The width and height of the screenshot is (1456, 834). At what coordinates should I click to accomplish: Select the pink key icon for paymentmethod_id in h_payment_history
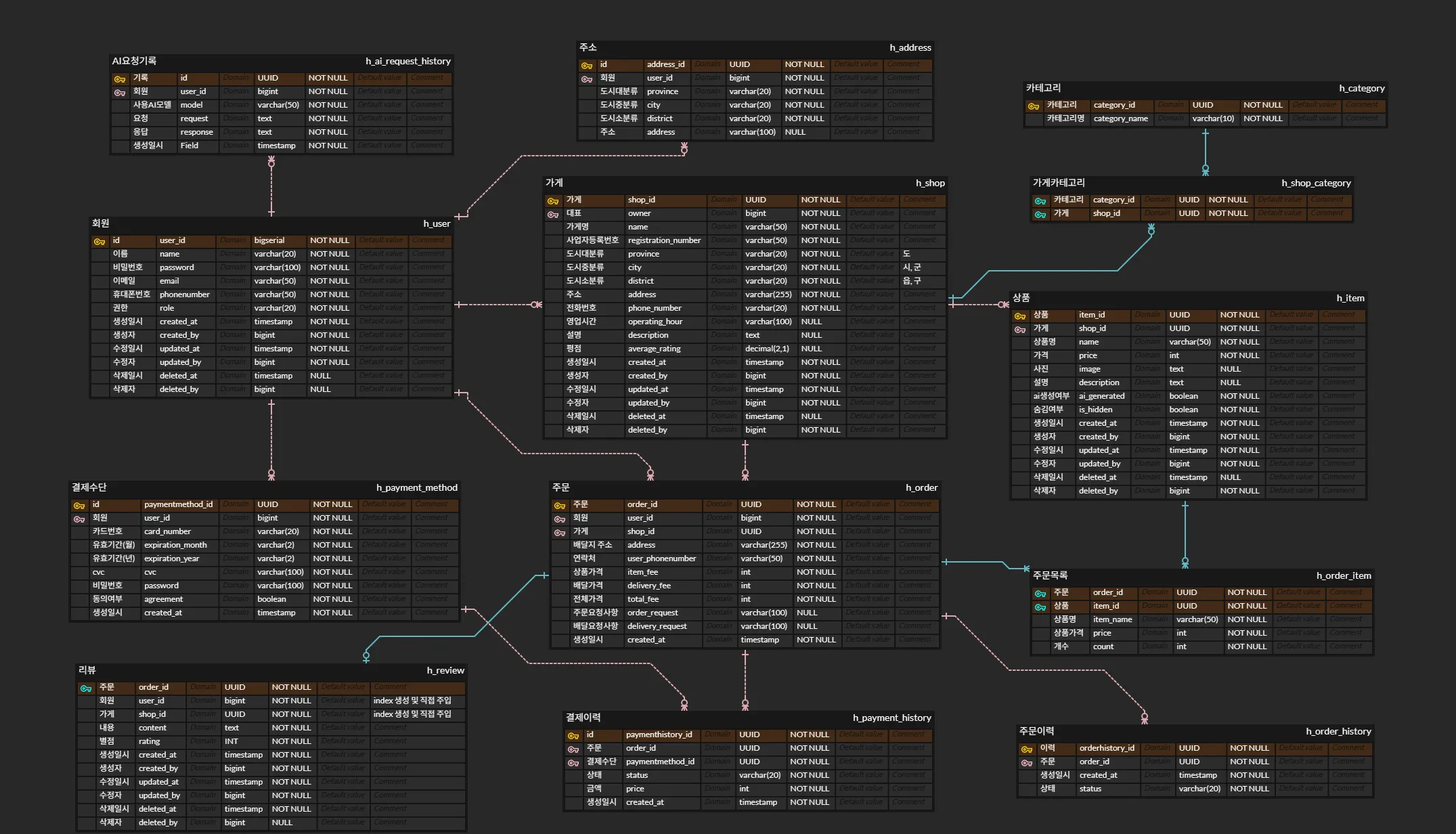[x=573, y=762]
